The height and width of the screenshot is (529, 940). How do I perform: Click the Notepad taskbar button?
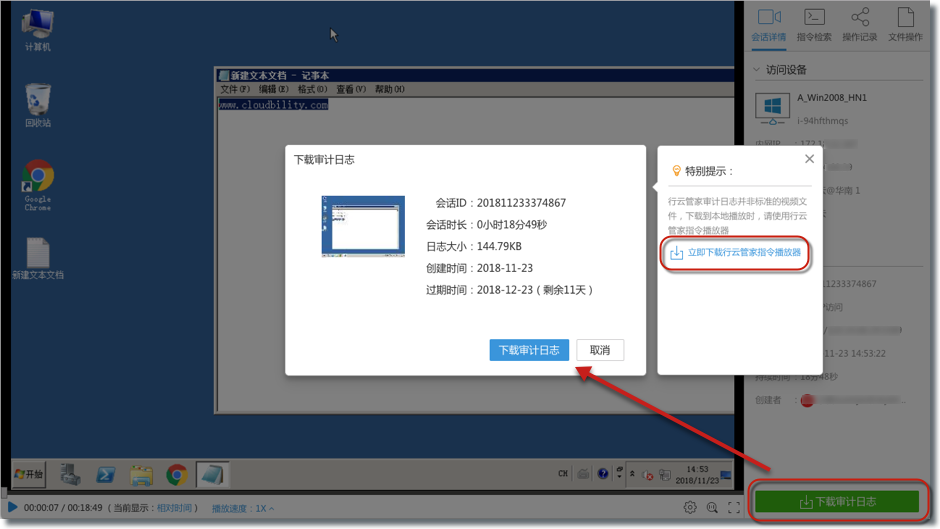(x=212, y=474)
